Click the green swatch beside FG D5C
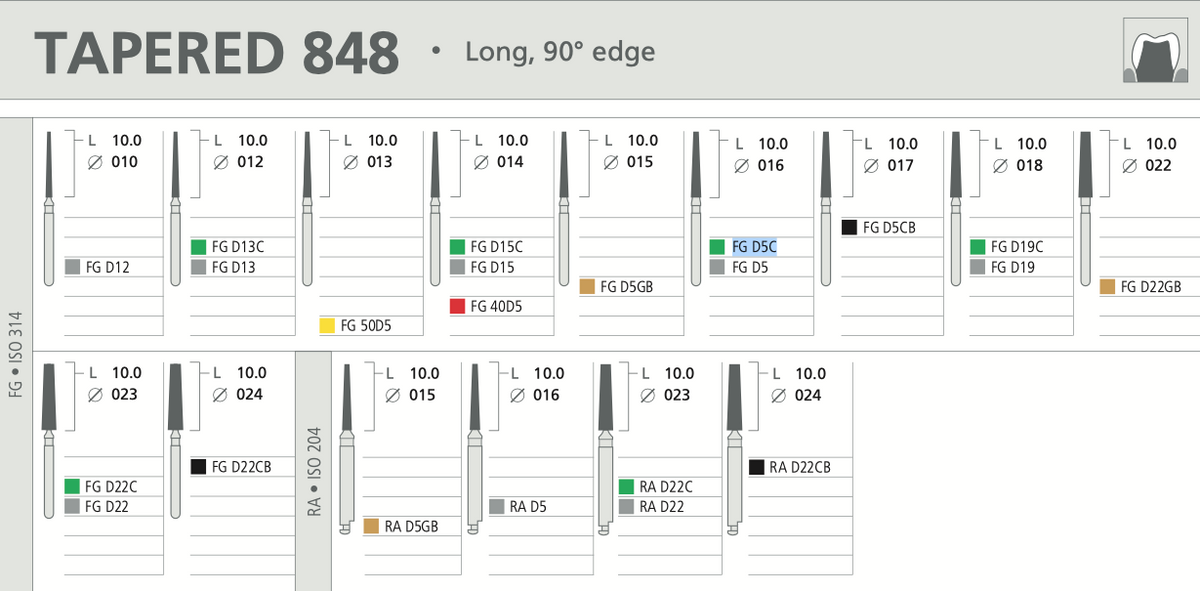Image resolution: width=1200 pixels, height=591 pixels. [x=717, y=246]
